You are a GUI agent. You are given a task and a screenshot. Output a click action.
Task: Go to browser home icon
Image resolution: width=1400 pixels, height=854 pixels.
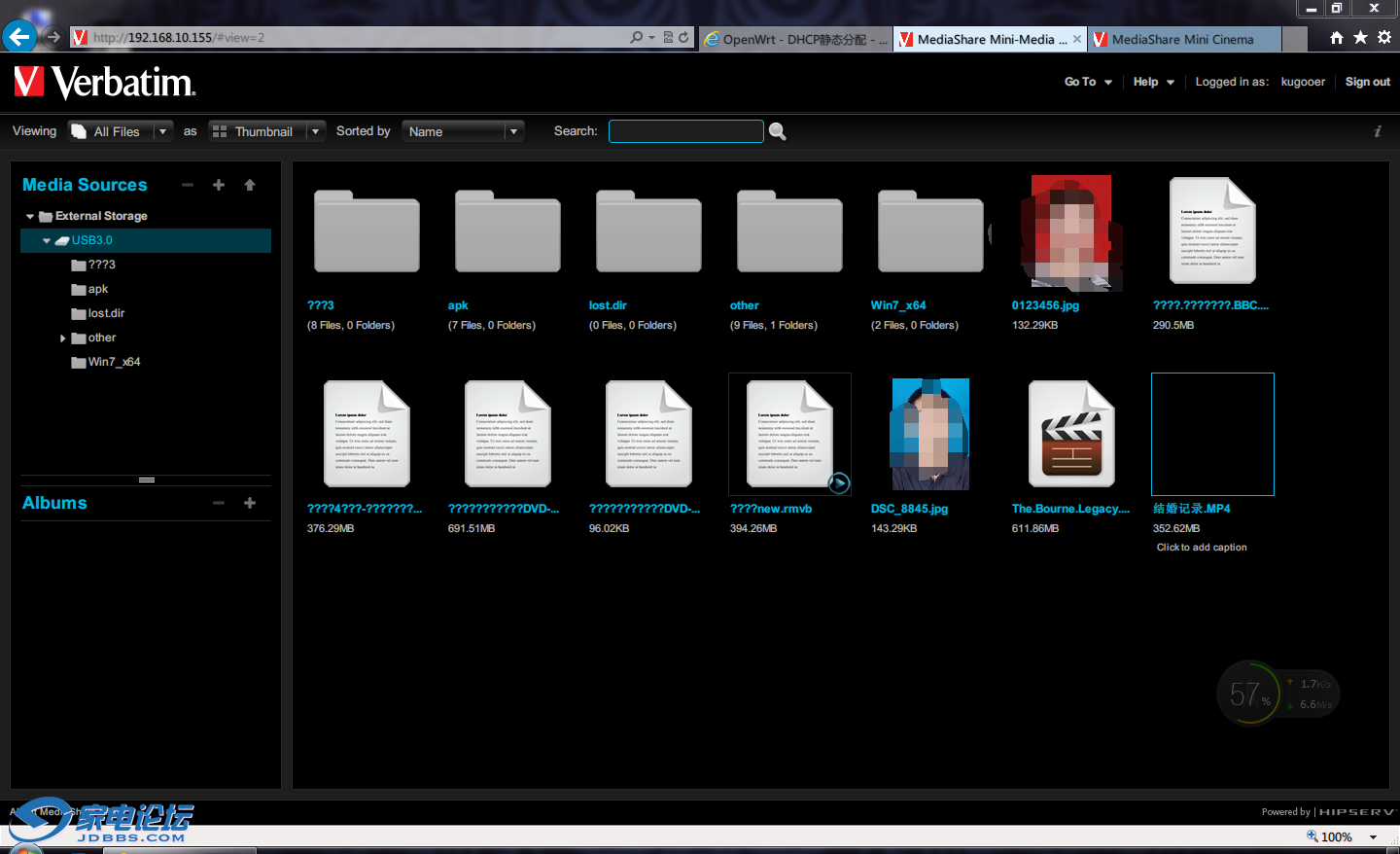click(x=1337, y=38)
